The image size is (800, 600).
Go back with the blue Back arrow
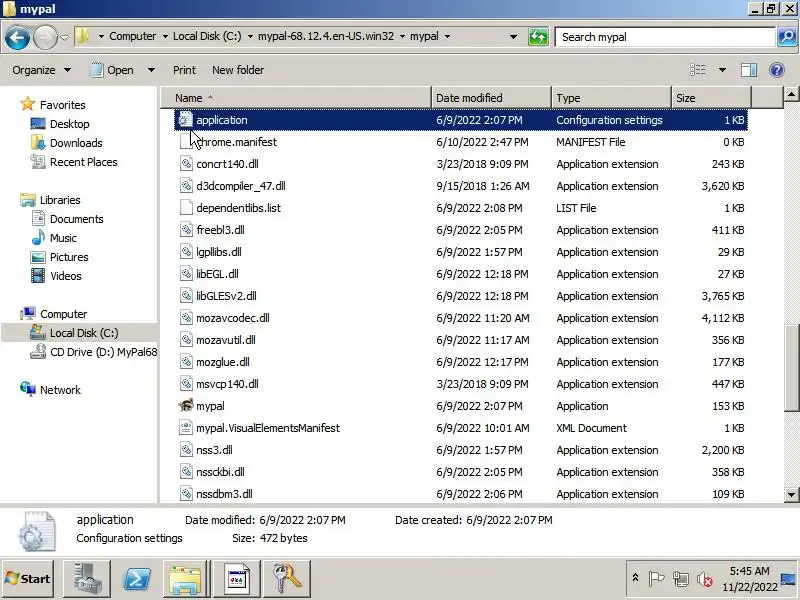pyautogui.click(x=17, y=37)
